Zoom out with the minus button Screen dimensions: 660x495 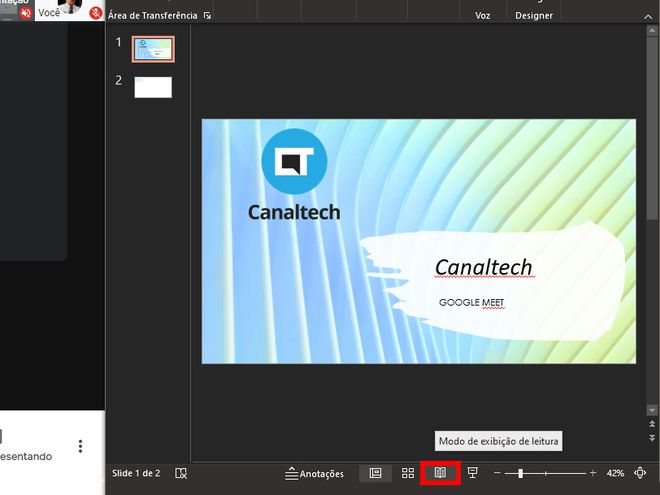click(497, 473)
